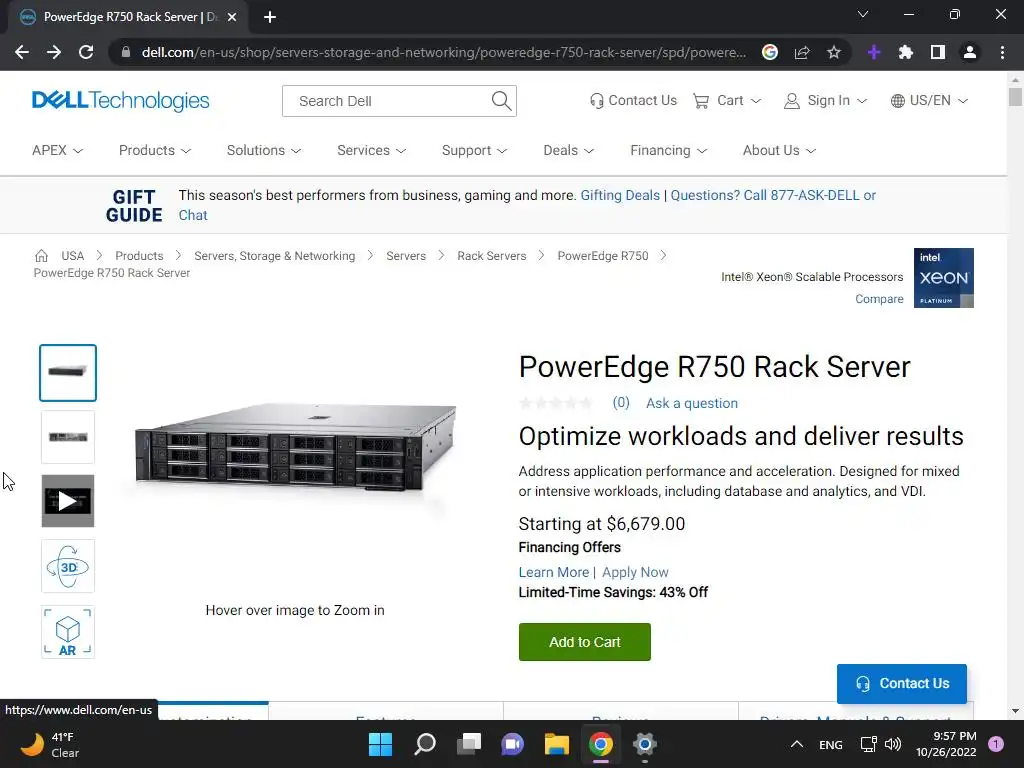Open taskbar Search icon
This screenshot has height=768, width=1024.
[x=424, y=744]
